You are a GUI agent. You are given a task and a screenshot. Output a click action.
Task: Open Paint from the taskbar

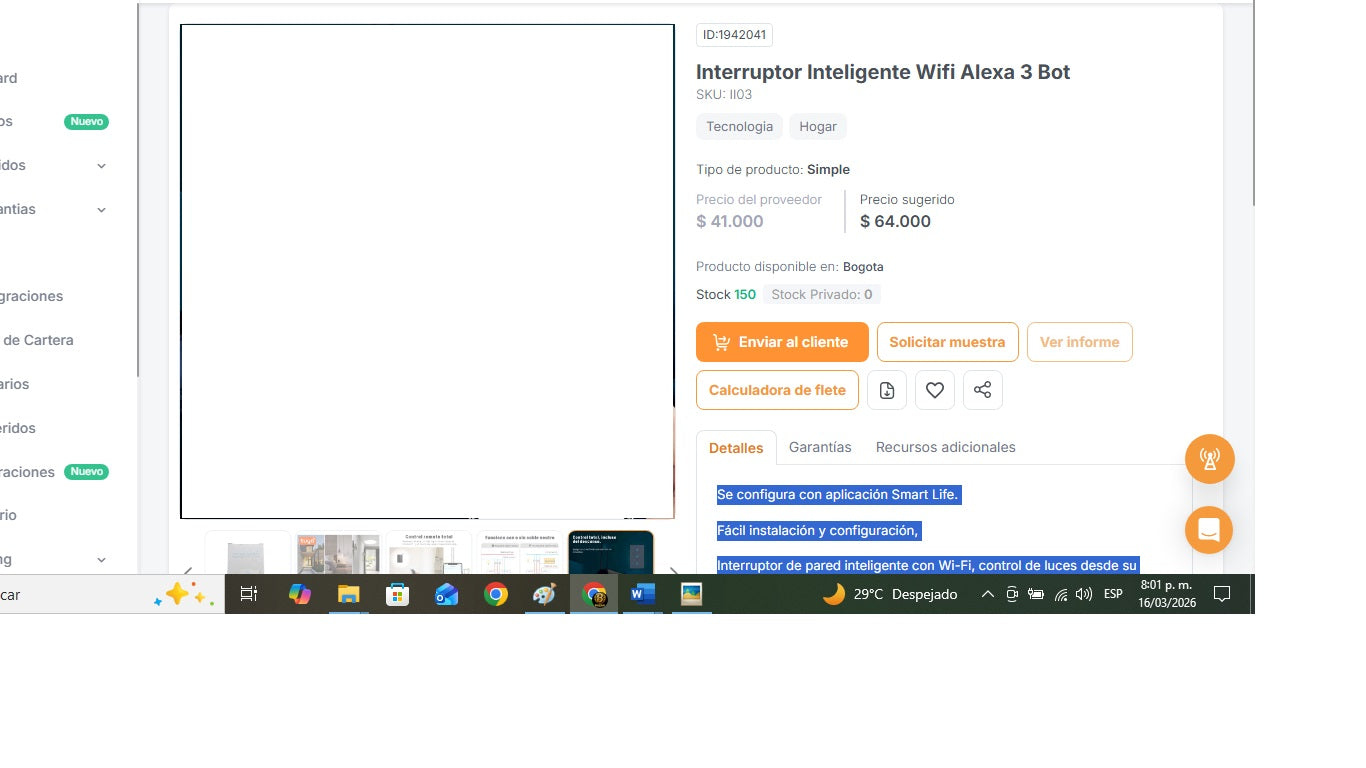pyautogui.click(x=544, y=595)
